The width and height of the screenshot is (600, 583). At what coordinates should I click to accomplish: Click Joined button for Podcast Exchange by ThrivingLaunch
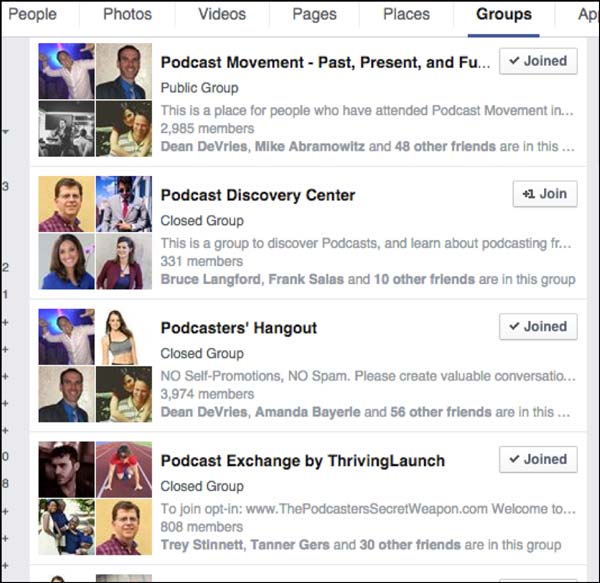click(x=538, y=459)
